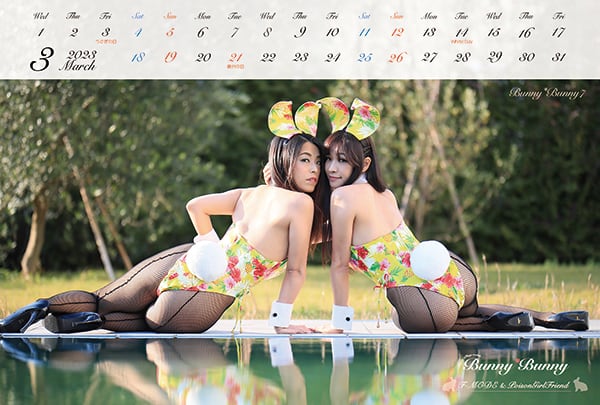Select date 8 in the calendar
The image size is (600, 405).
click(x=267, y=32)
